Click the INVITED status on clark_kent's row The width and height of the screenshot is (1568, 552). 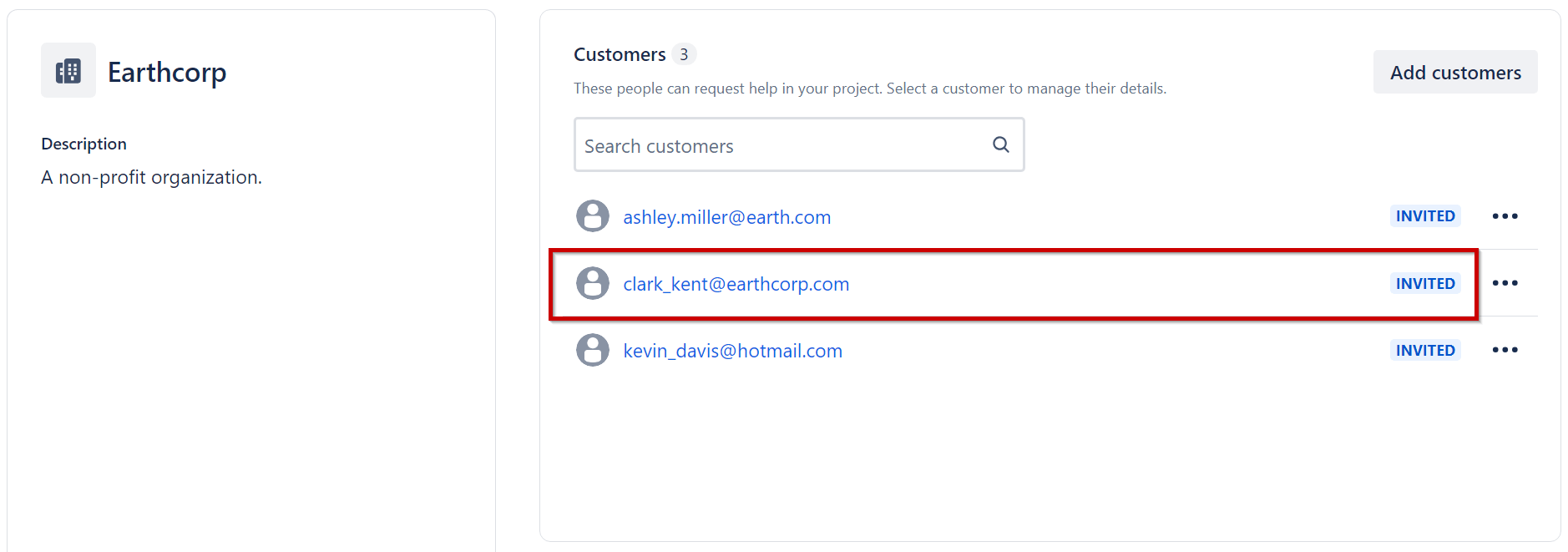click(x=1424, y=284)
